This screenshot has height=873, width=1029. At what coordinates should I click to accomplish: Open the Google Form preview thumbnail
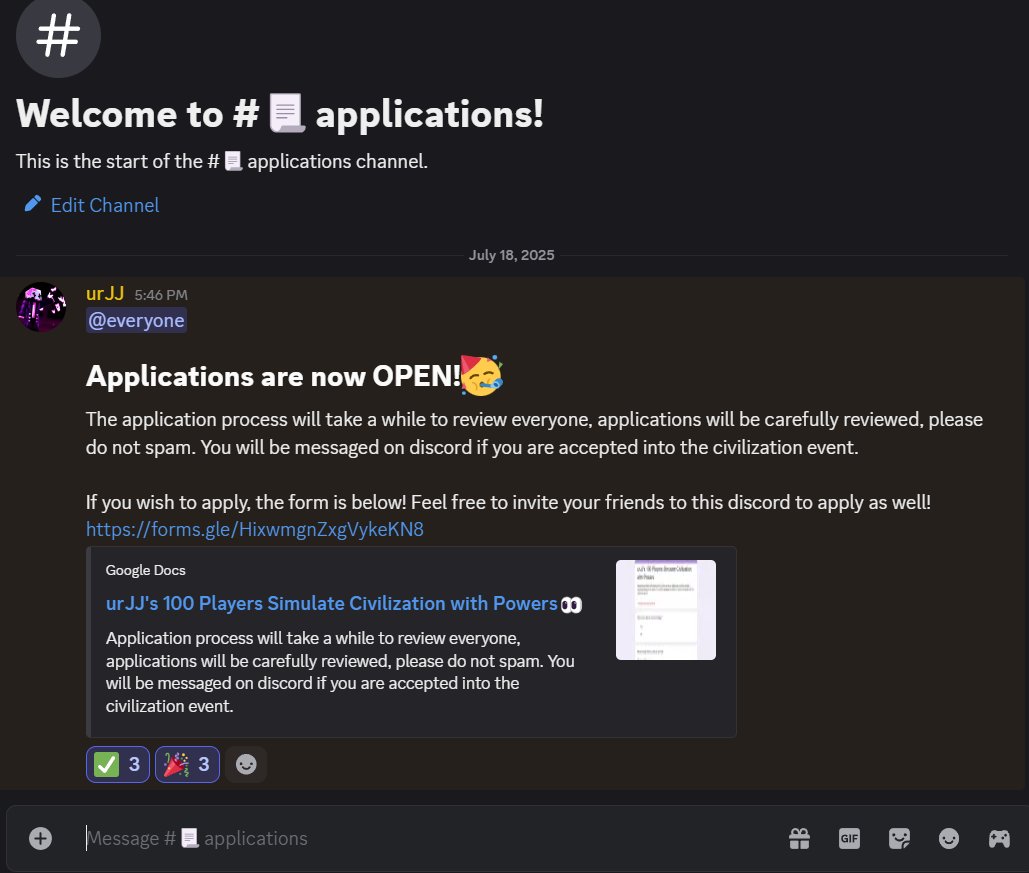665,610
